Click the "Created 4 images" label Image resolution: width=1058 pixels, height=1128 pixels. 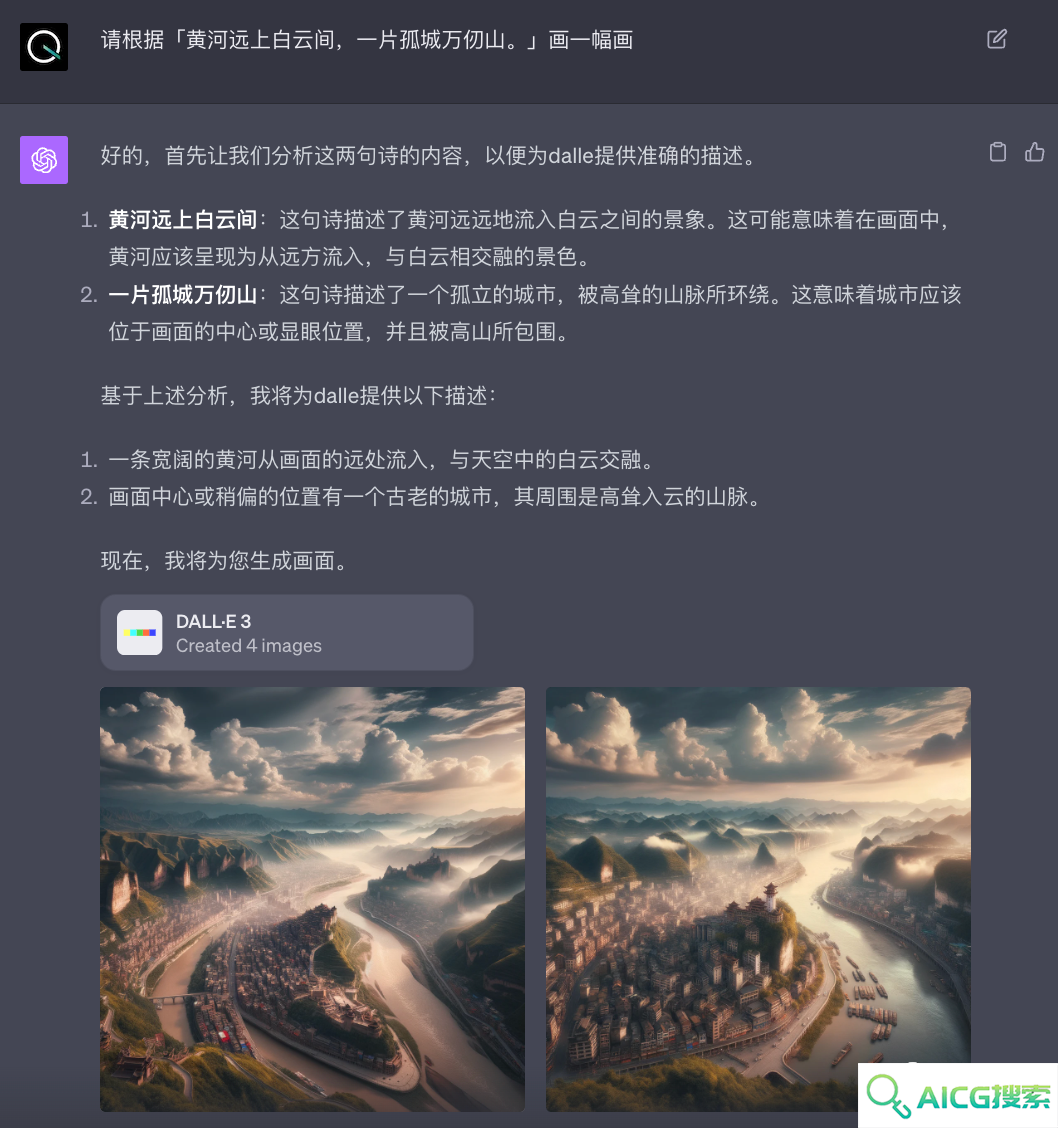pos(249,645)
